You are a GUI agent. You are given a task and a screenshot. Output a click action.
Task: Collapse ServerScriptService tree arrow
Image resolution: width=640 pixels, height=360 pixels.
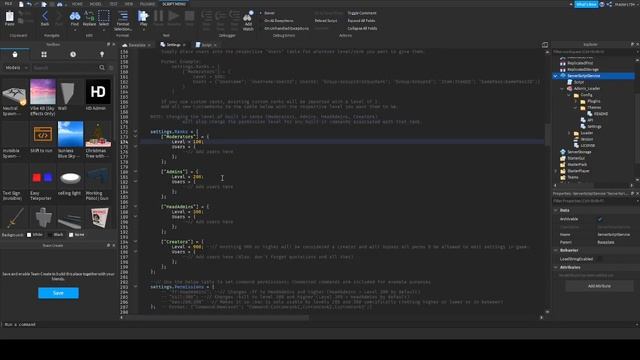pyautogui.click(x=555, y=76)
